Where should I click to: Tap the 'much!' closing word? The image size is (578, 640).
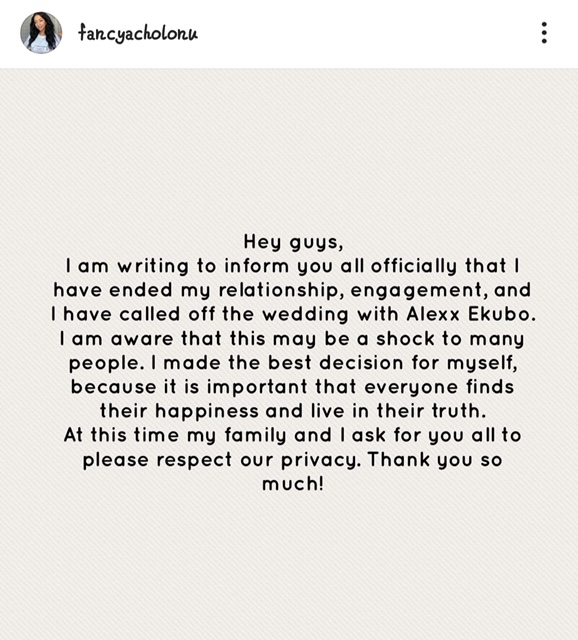293,484
